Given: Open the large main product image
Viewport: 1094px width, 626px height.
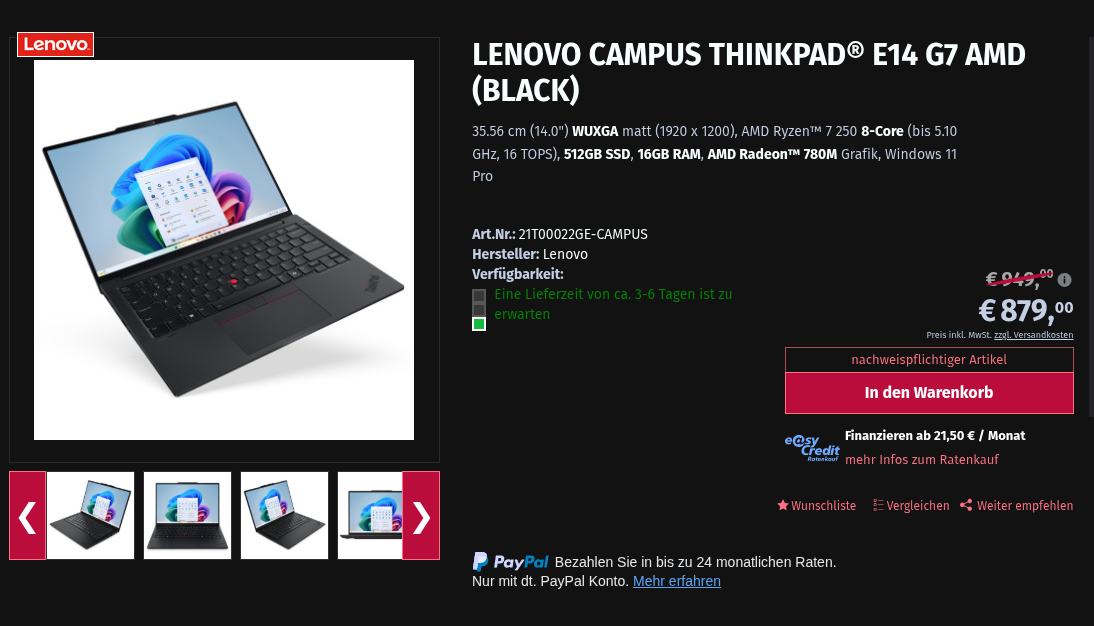Looking at the screenshot, I should tap(224, 250).
